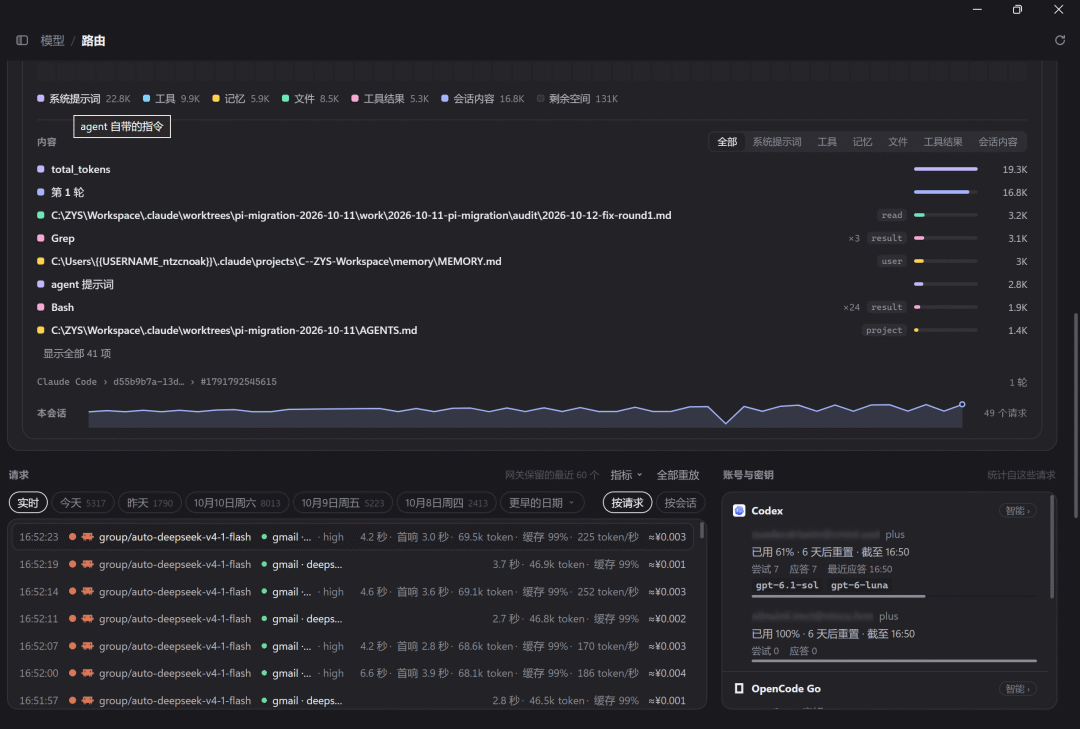Select the total_tokens content row
This screenshot has width=1080, height=729.
(x=532, y=170)
